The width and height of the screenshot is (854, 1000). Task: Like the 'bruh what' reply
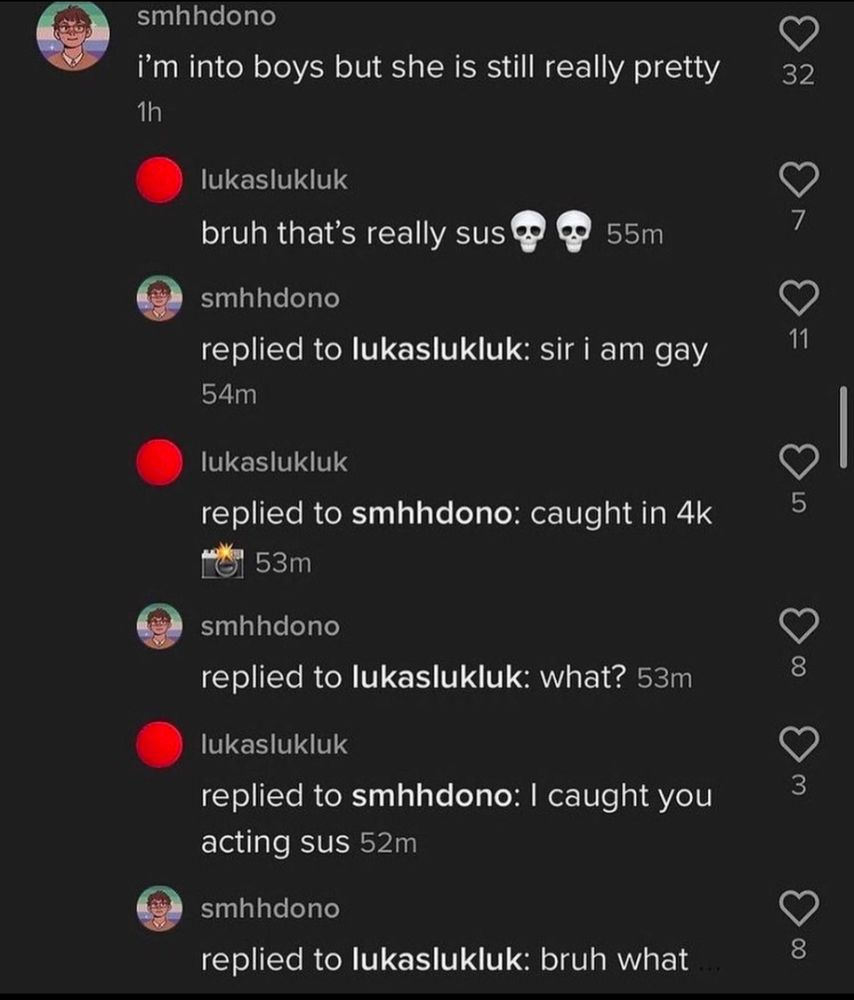pos(799,908)
